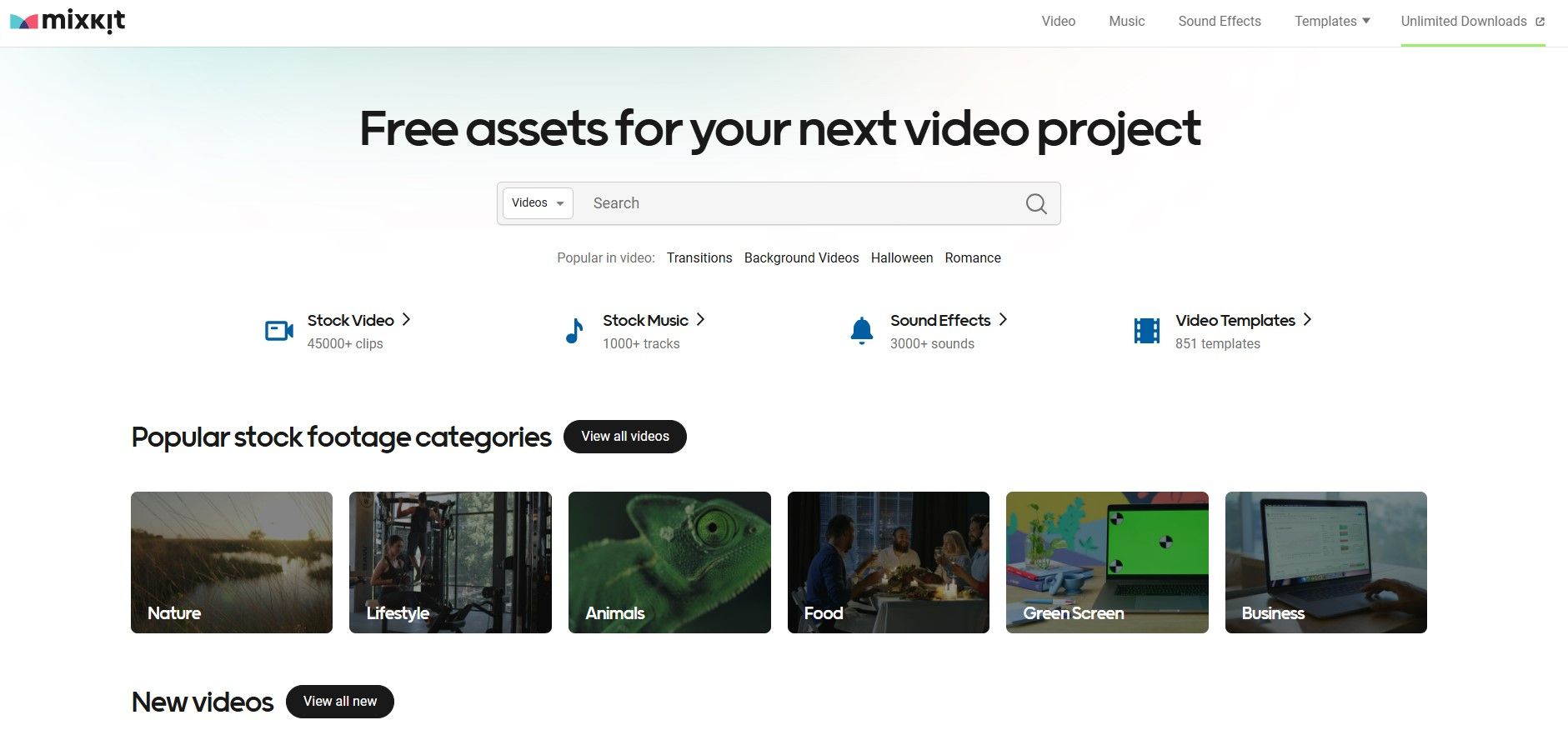Open the Halloween popular search link
Screen dimensions: 1568x730
tap(902, 258)
